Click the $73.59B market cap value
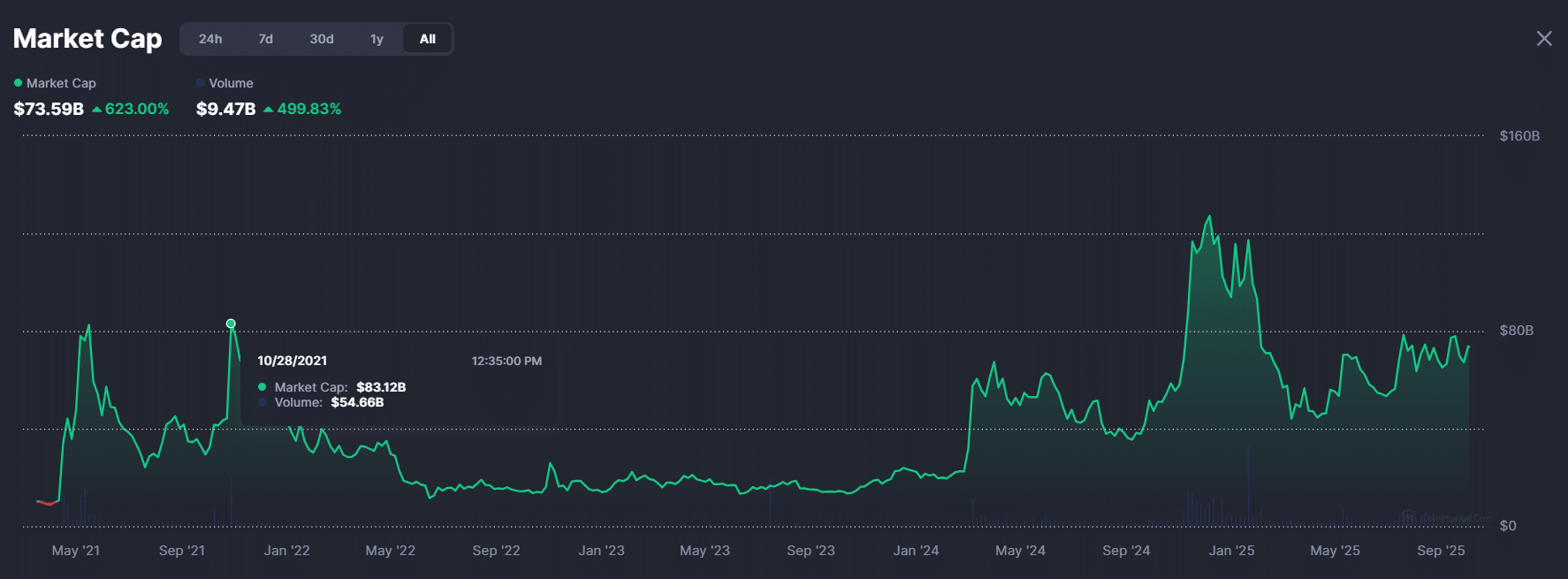1568x579 pixels. [49, 109]
